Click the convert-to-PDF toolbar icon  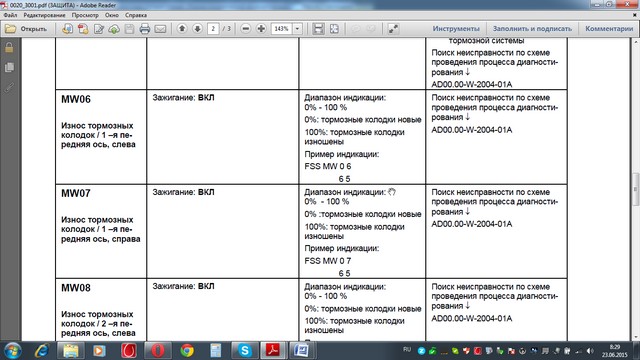(67, 29)
